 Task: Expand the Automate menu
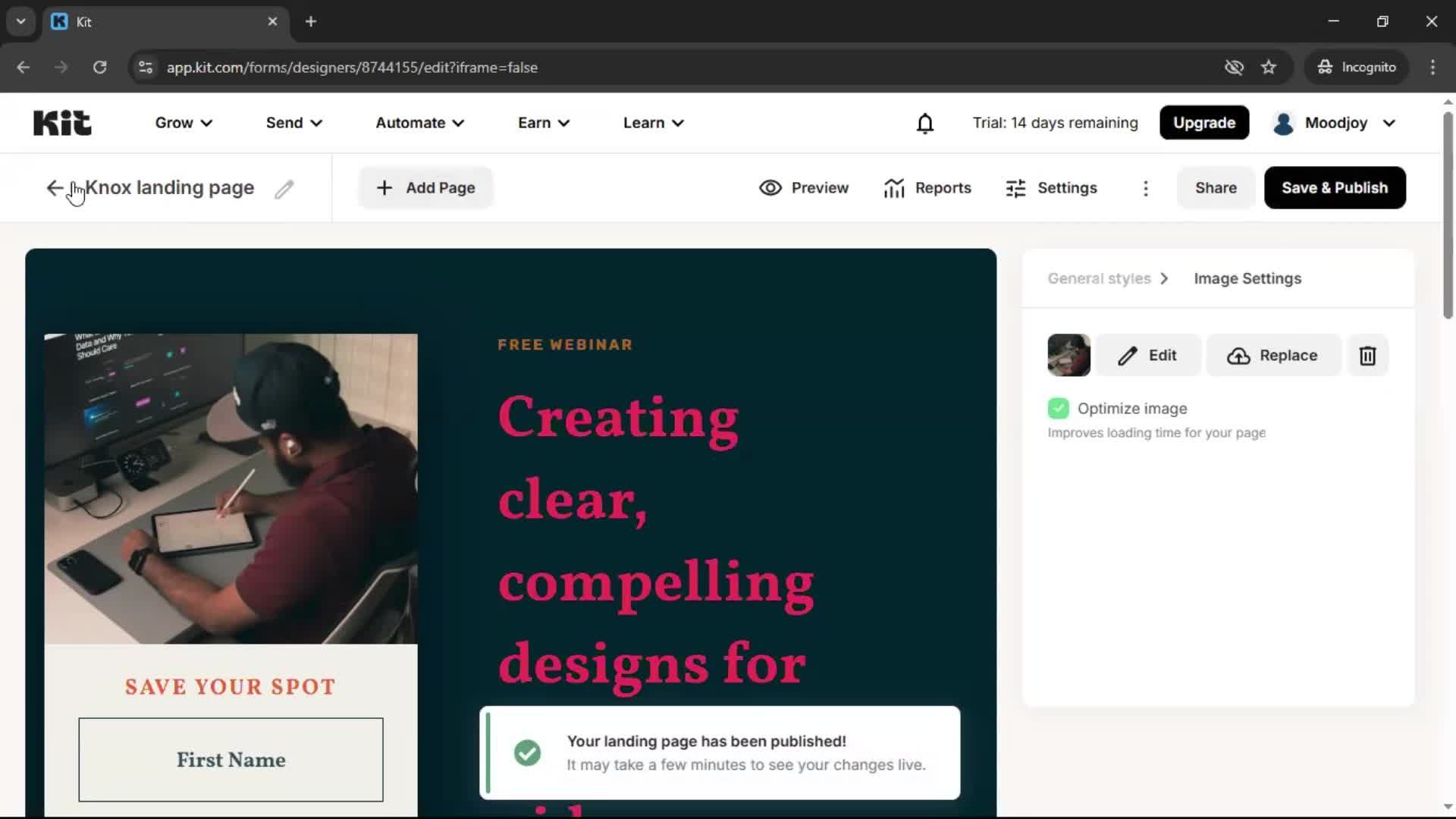point(419,122)
